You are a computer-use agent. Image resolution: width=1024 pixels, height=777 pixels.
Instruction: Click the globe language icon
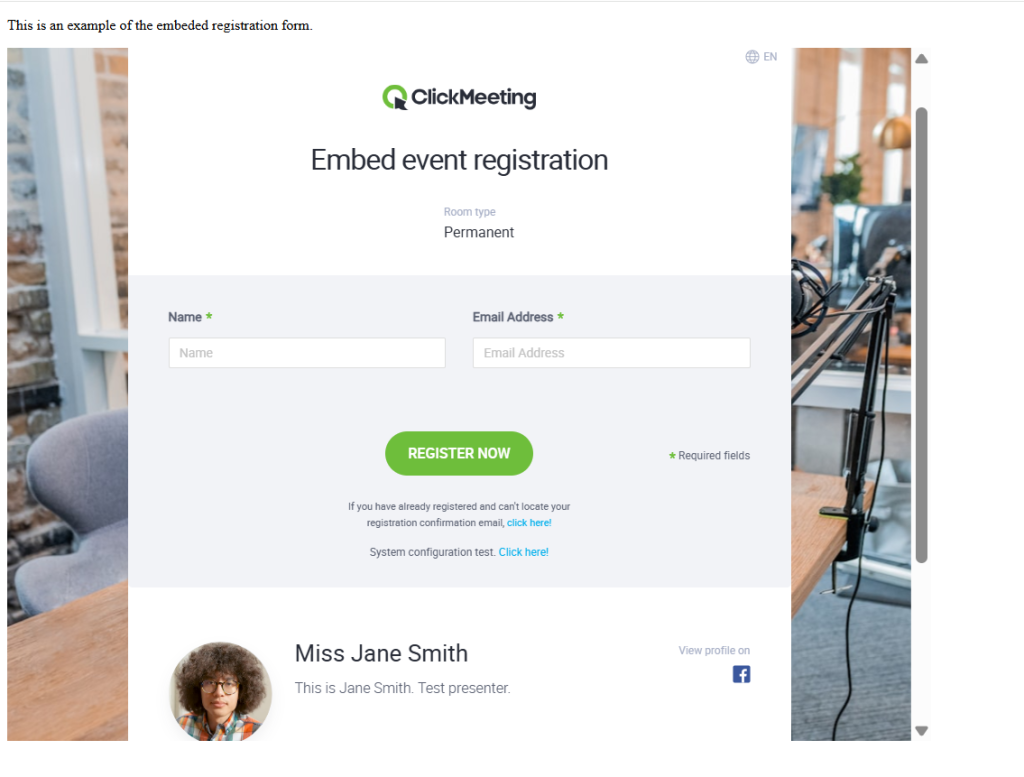pos(752,57)
